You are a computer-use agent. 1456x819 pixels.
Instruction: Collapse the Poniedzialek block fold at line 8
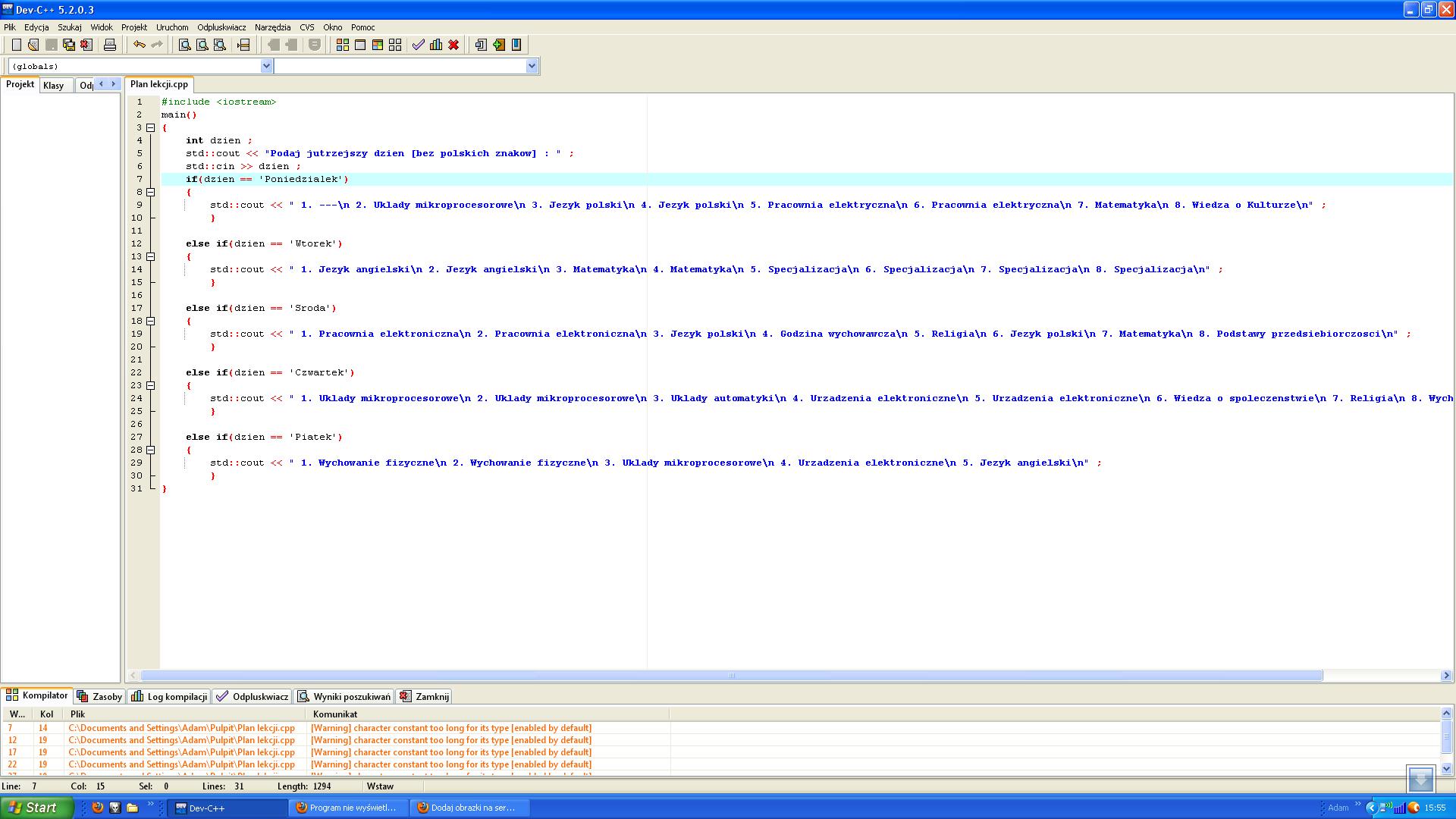point(151,192)
